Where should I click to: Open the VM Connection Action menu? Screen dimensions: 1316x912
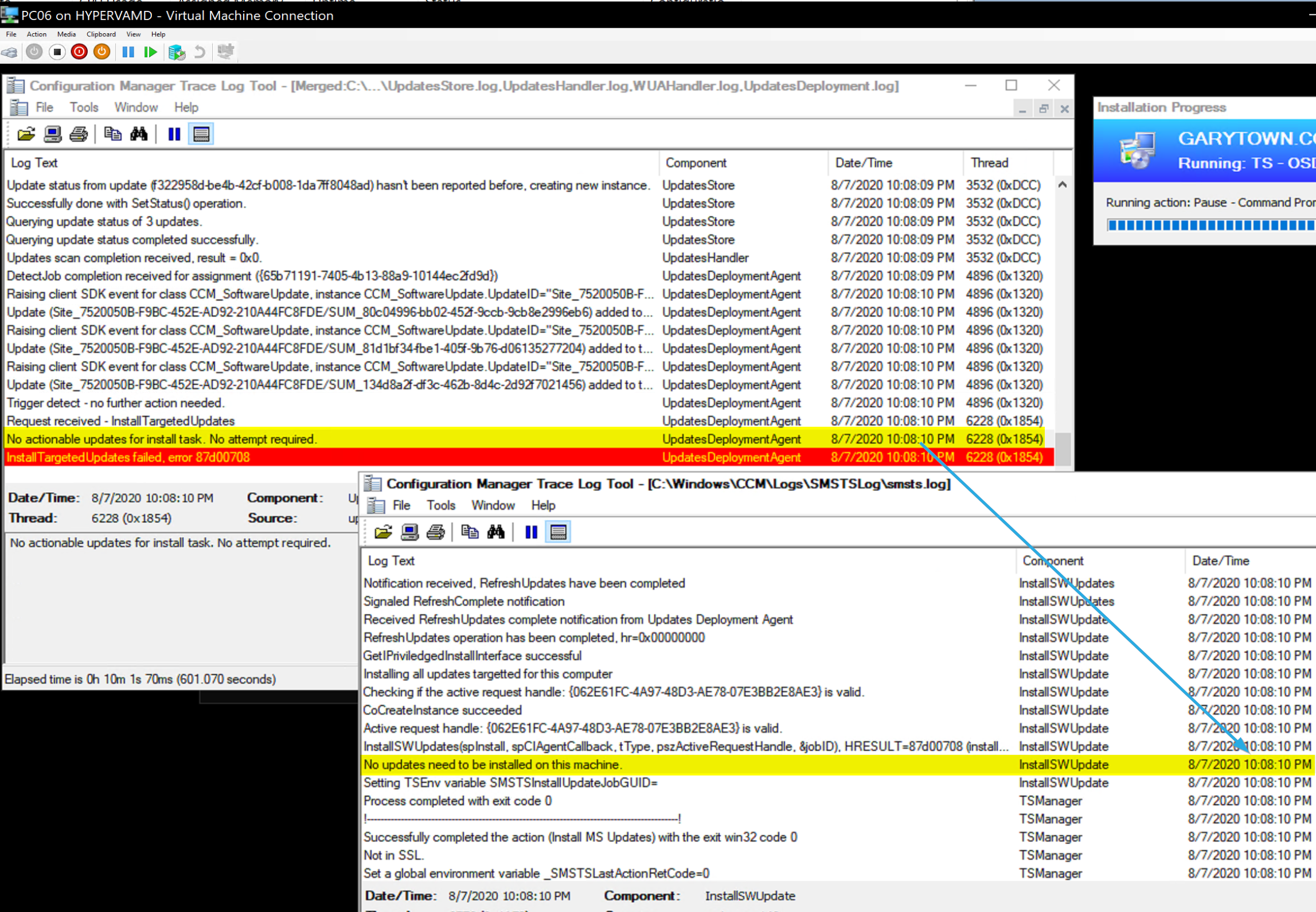(36, 34)
